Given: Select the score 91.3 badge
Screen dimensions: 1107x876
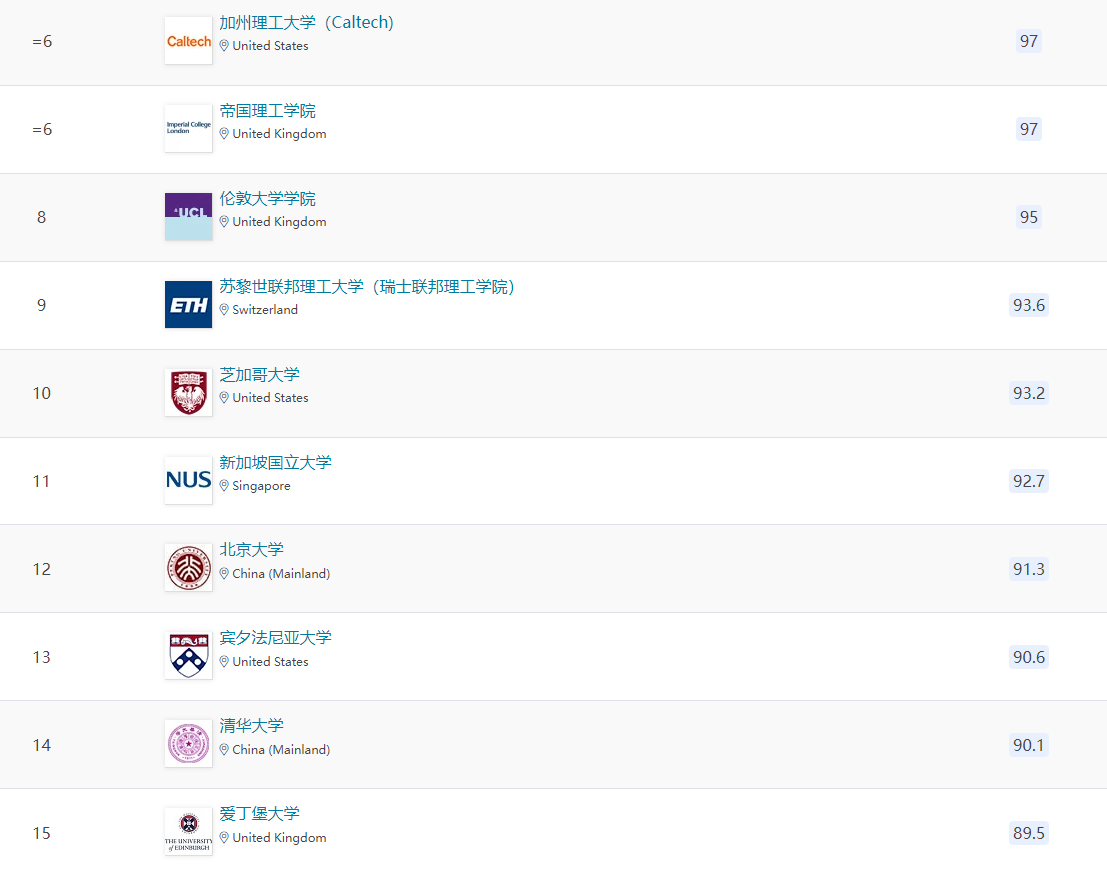Looking at the screenshot, I should [1029, 569].
